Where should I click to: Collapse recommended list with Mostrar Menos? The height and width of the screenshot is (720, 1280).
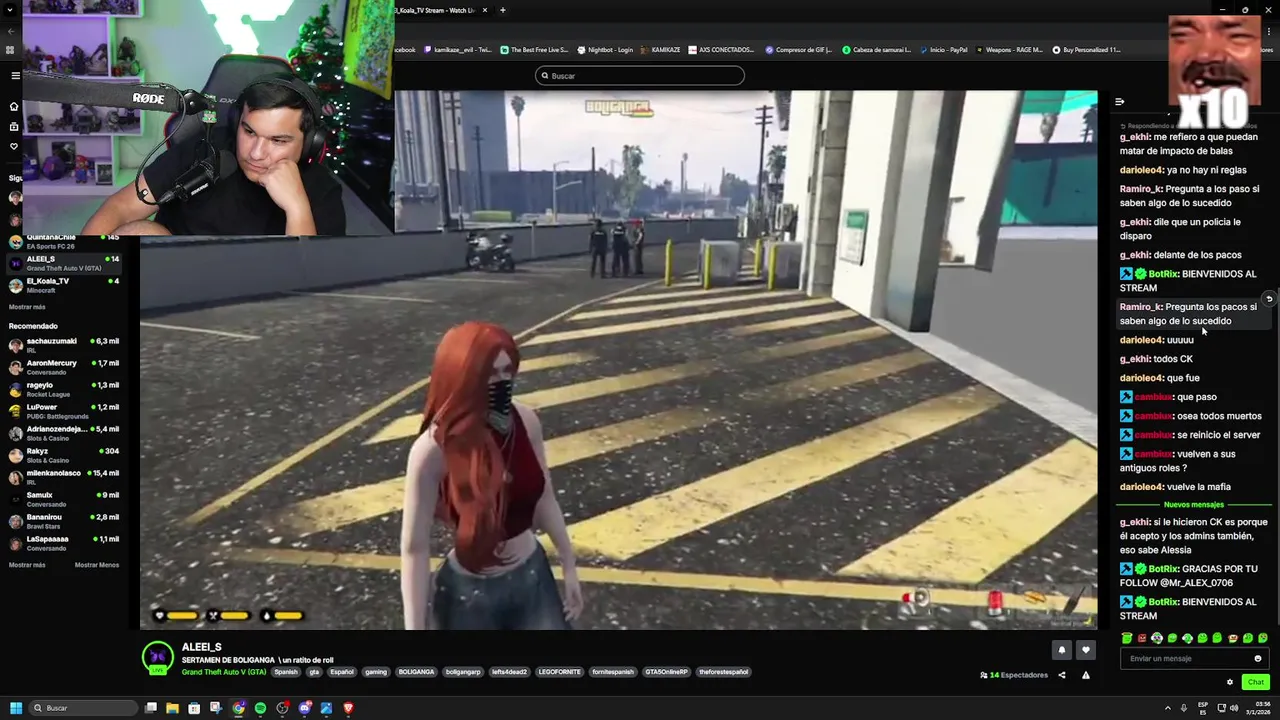(97, 565)
